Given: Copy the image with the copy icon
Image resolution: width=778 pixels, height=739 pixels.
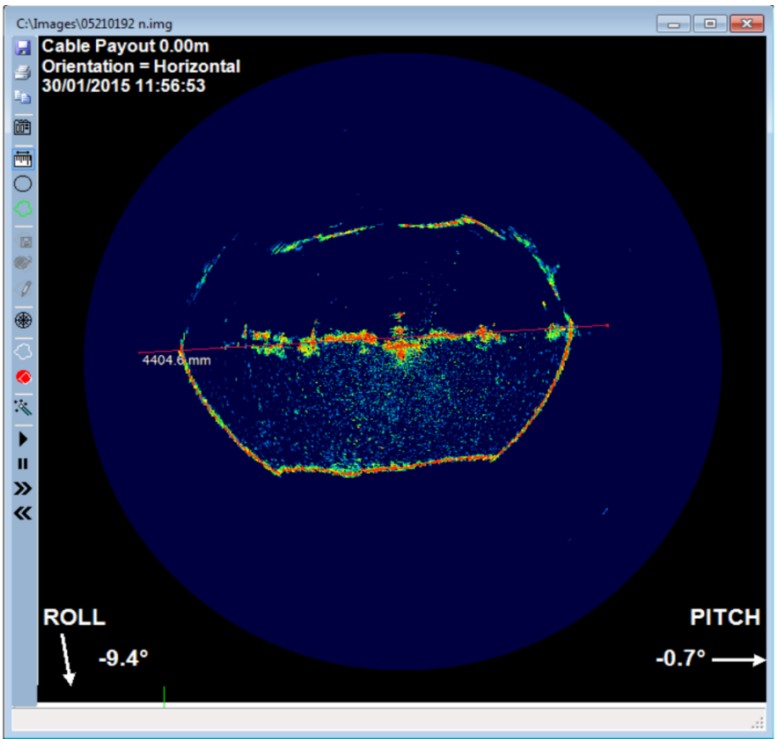Looking at the screenshot, I should [x=23, y=96].
